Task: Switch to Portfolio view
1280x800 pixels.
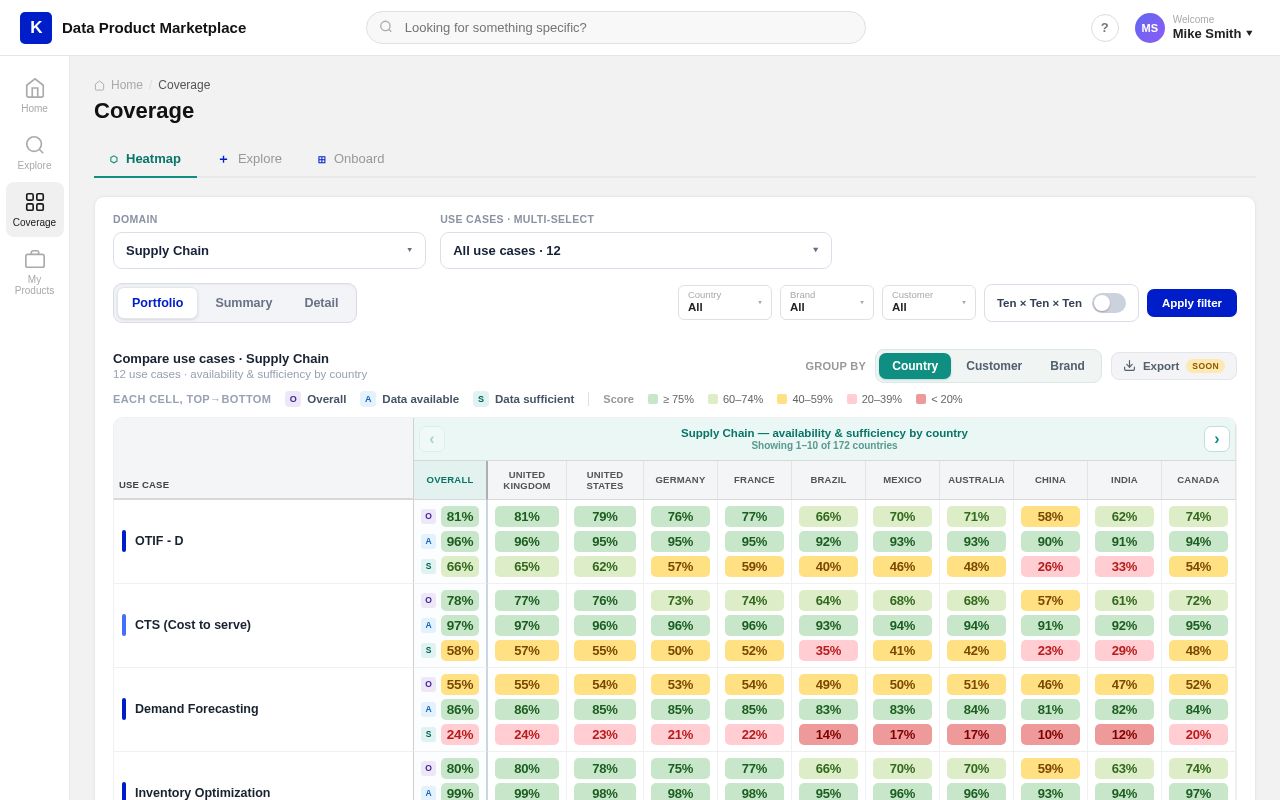Action: point(158,303)
